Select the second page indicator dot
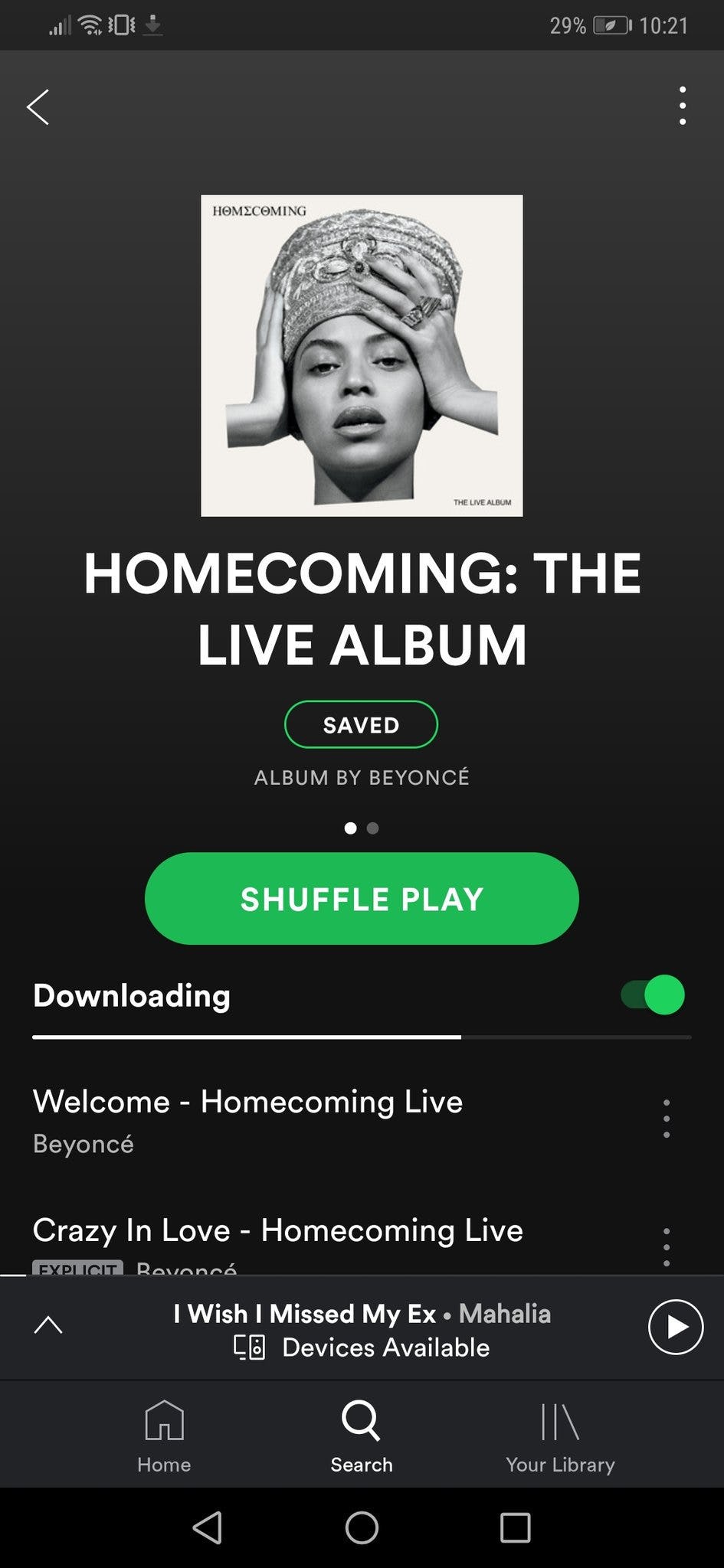Screen dimensions: 724x1568 373,828
